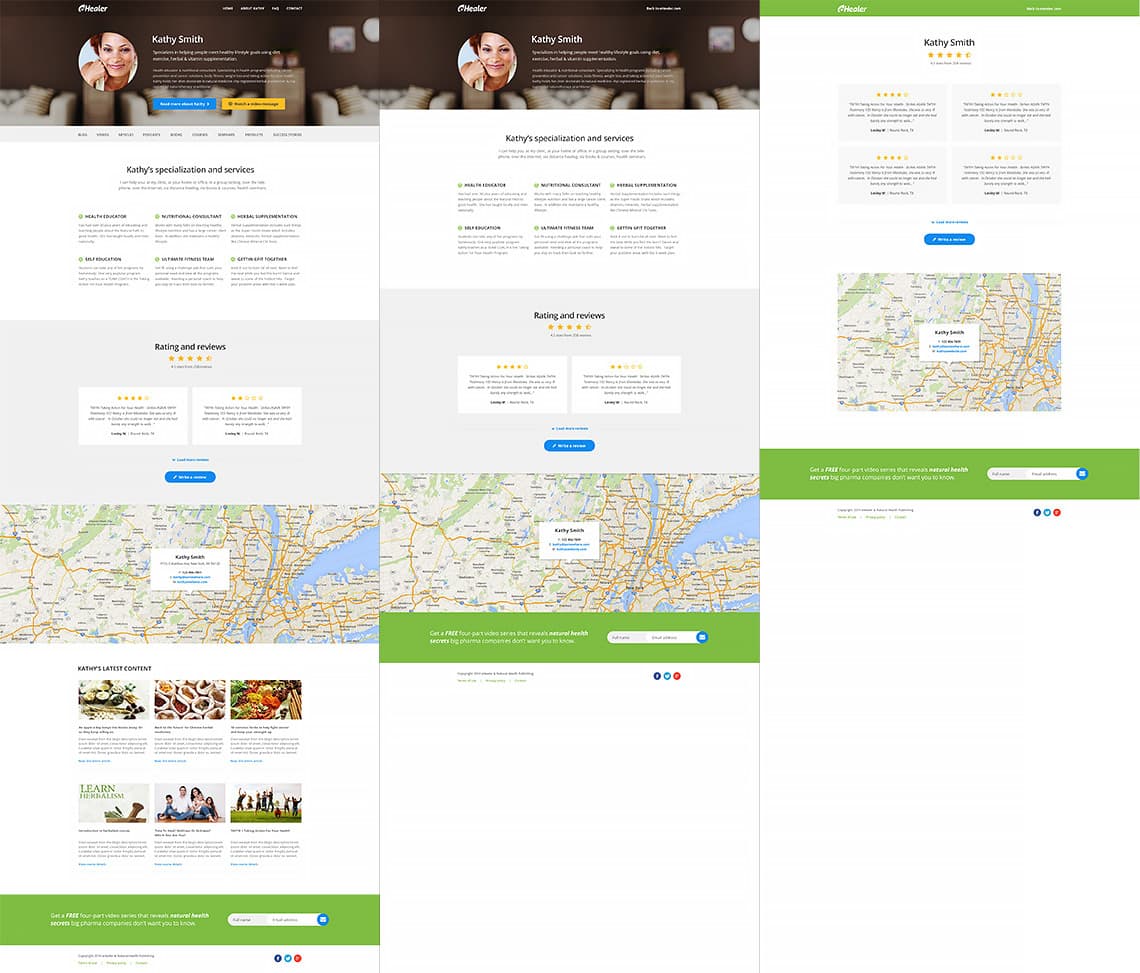Click the Write a review button
The image size is (1140, 973).
tap(190, 477)
